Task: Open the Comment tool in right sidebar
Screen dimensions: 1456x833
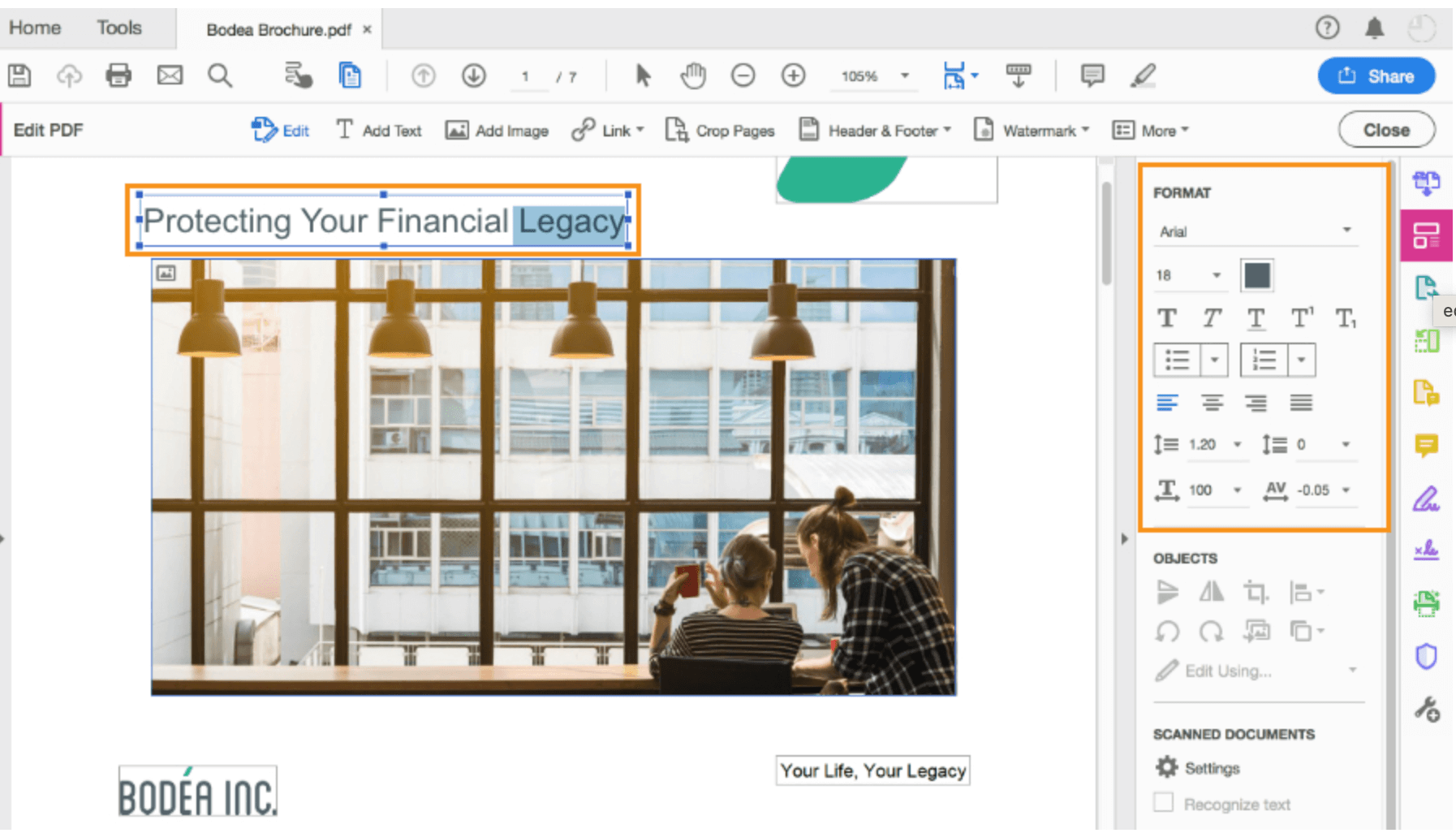Action: point(1426,445)
